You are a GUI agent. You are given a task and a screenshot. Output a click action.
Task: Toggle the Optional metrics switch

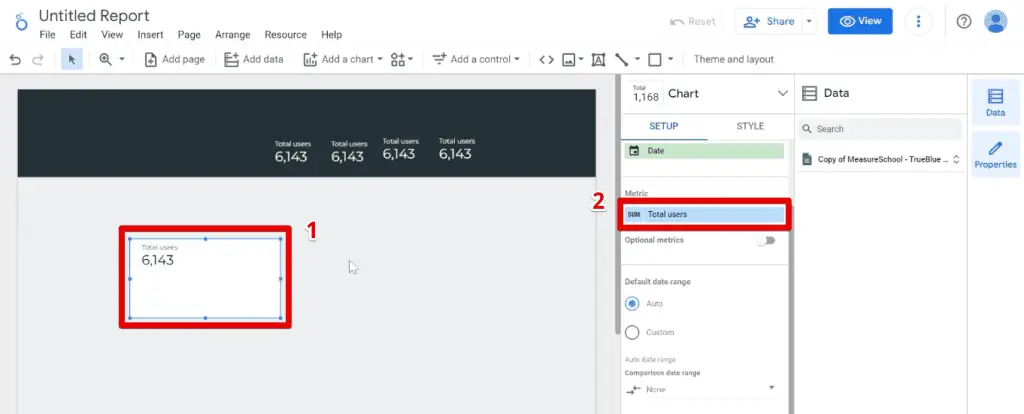pos(765,240)
